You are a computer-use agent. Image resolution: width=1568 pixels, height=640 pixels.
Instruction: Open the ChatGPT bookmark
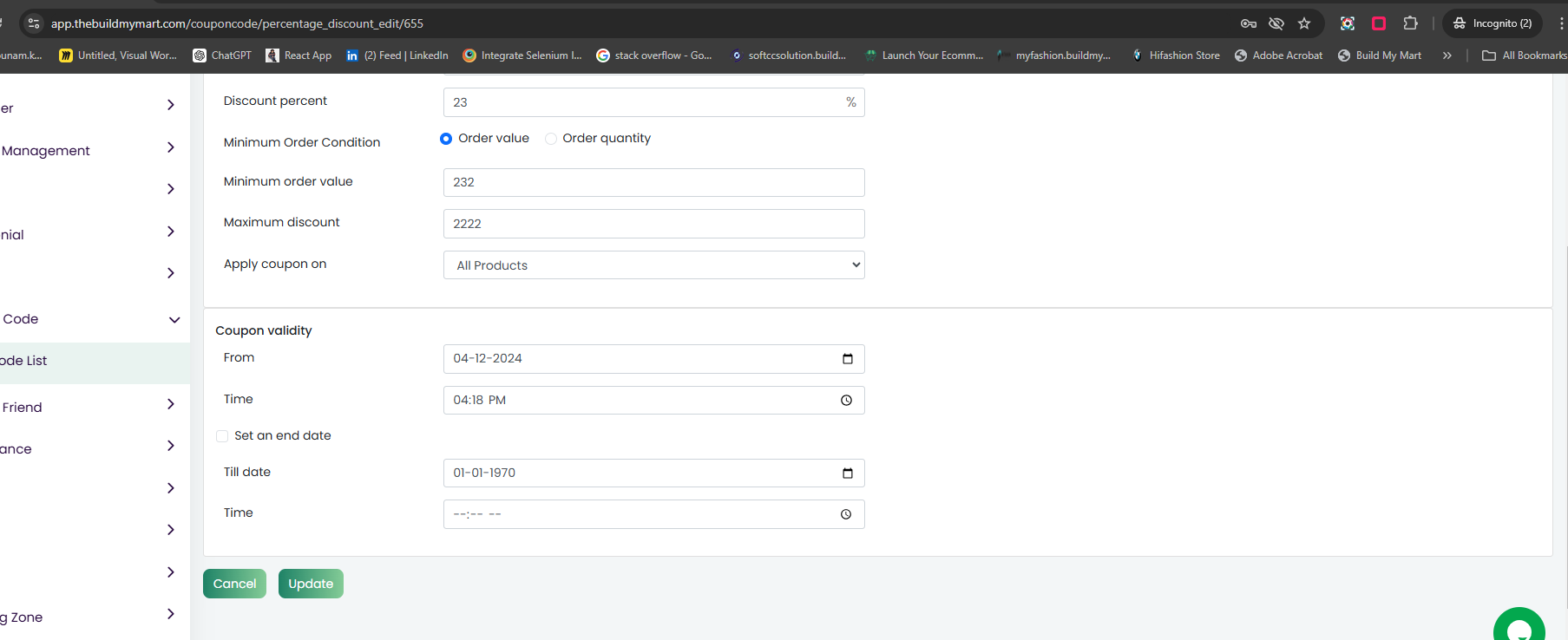click(222, 56)
